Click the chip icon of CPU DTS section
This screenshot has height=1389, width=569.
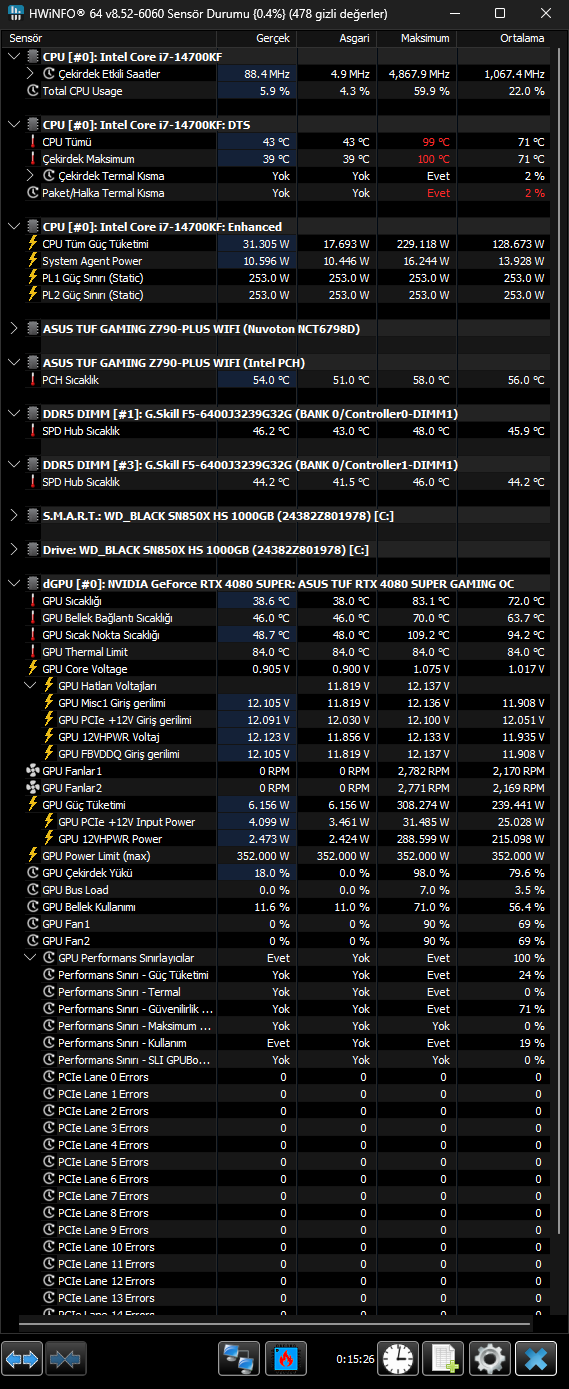[x=33, y=125]
